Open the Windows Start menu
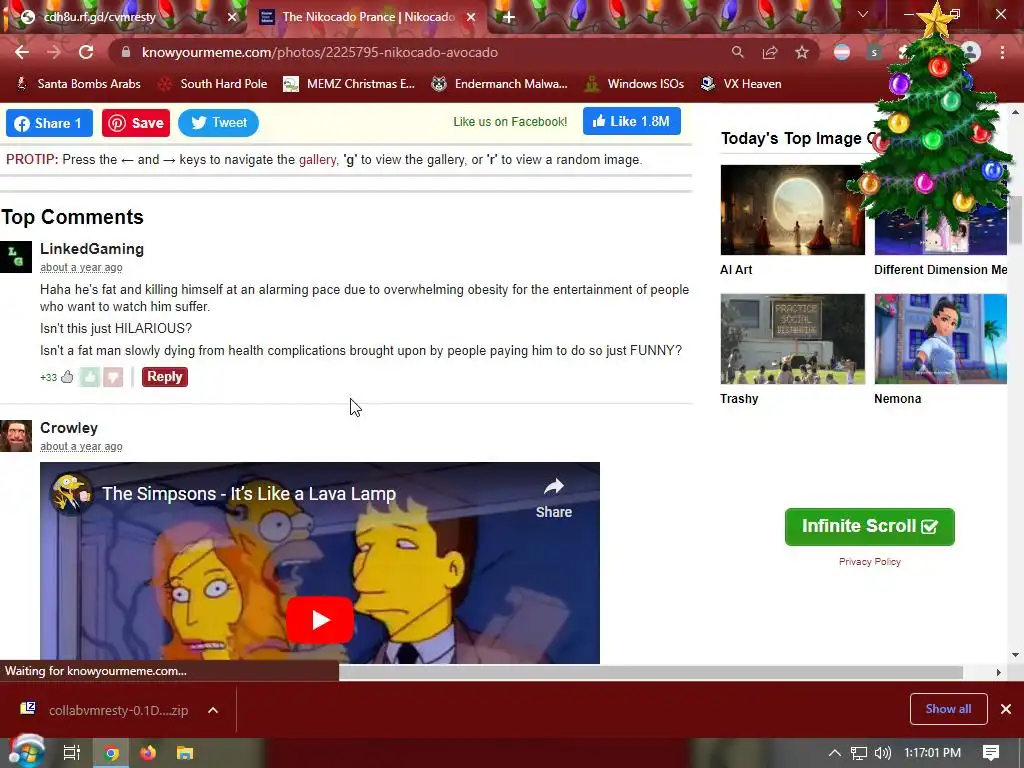This screenshot has width=1024, height=768. (x=26, y=753)
